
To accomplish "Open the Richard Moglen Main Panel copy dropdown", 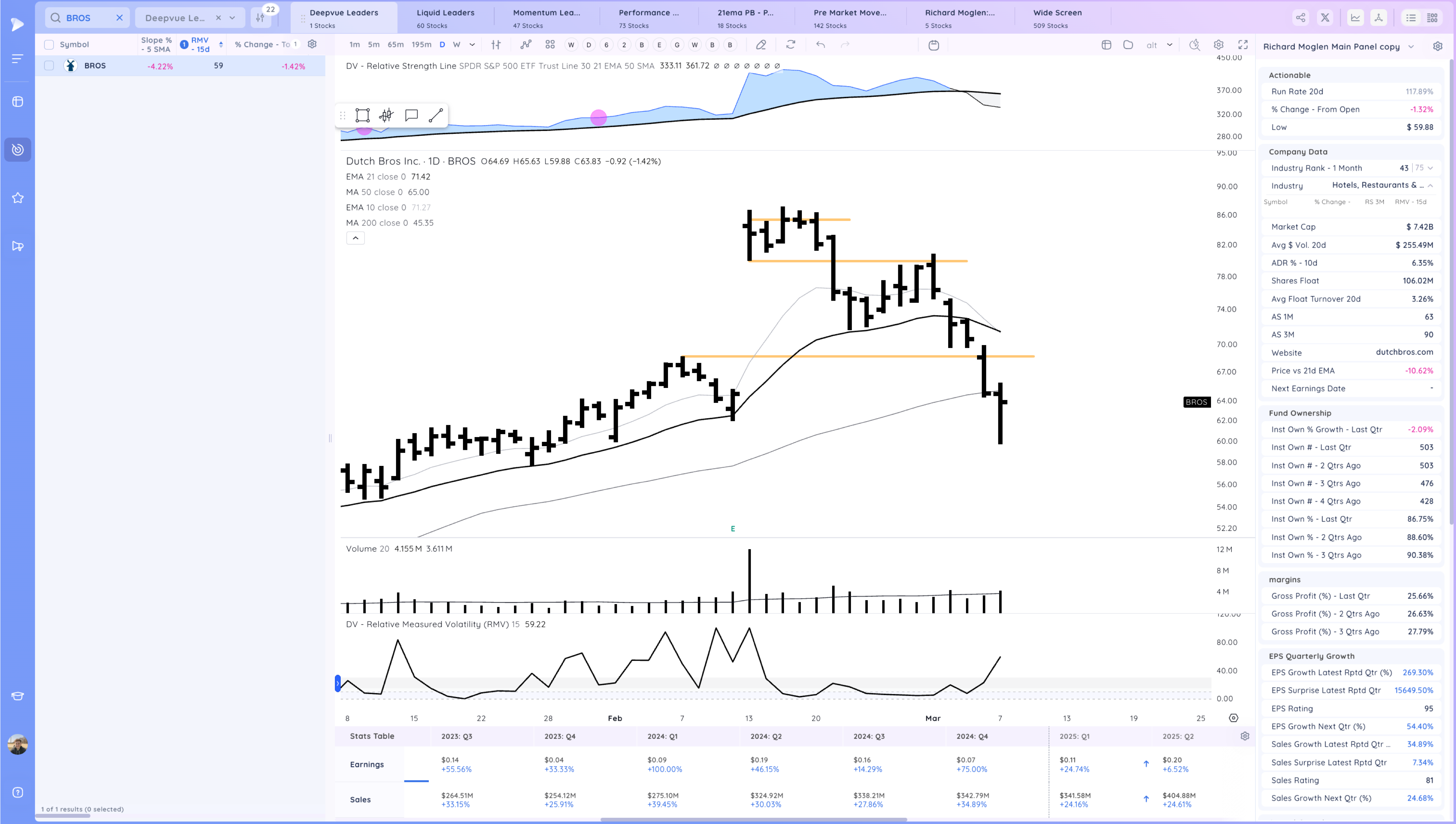I will [x=1411, y=47].
